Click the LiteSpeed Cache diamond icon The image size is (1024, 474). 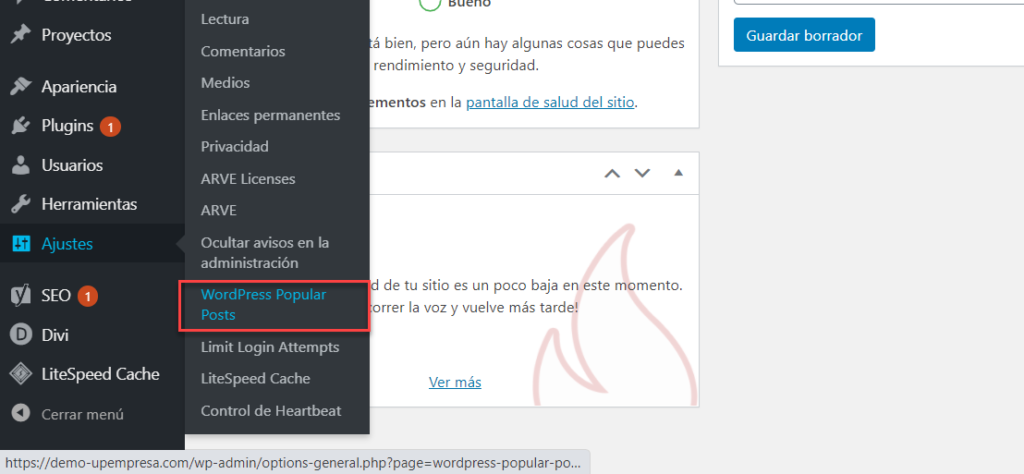tap(21, 374)
